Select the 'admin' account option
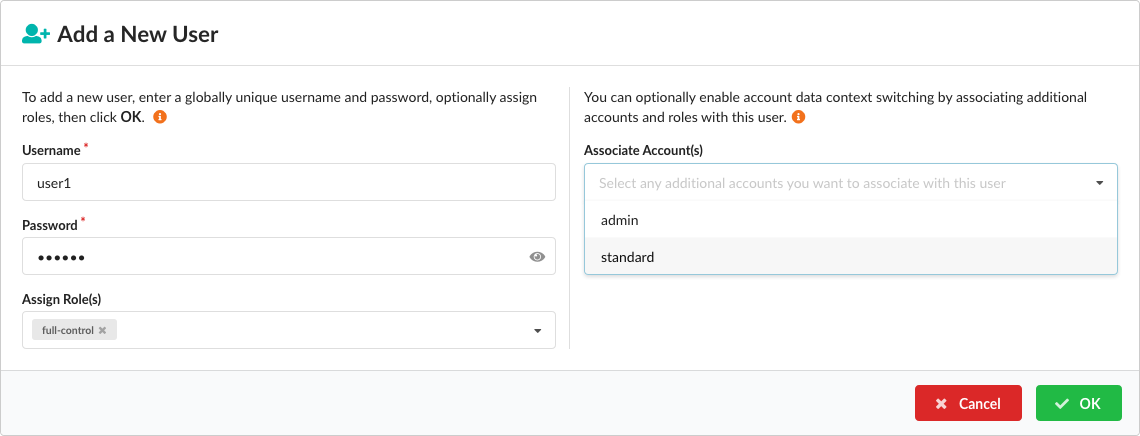This screenshot has width=1140, height=436. pos(620,220)
